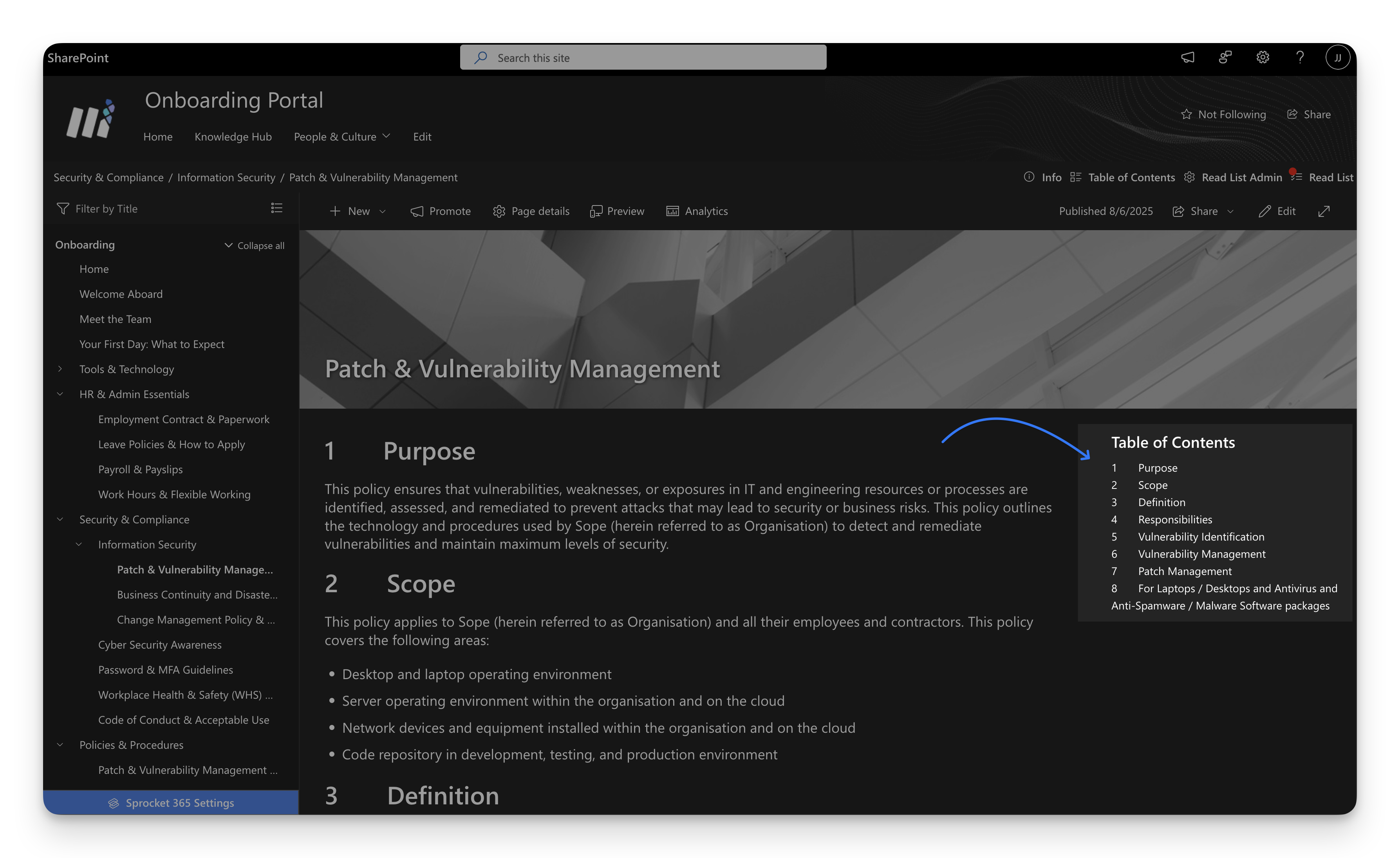Screen dimensions: 1400x858
Task: Open the JJ account avatar
Action: tap(1337, 58)
